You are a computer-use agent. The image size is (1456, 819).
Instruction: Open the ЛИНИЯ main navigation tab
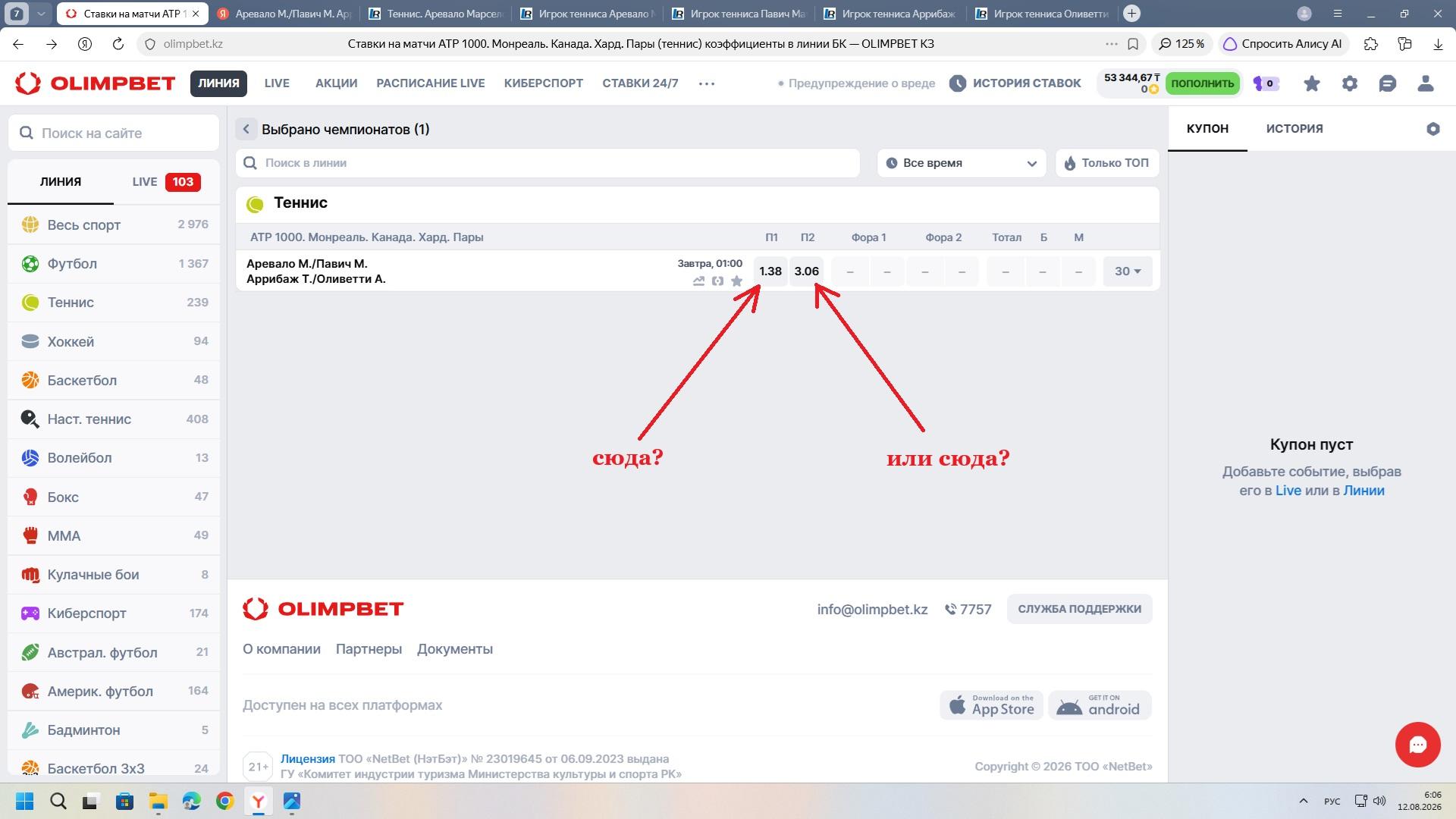tap(218, 83)
